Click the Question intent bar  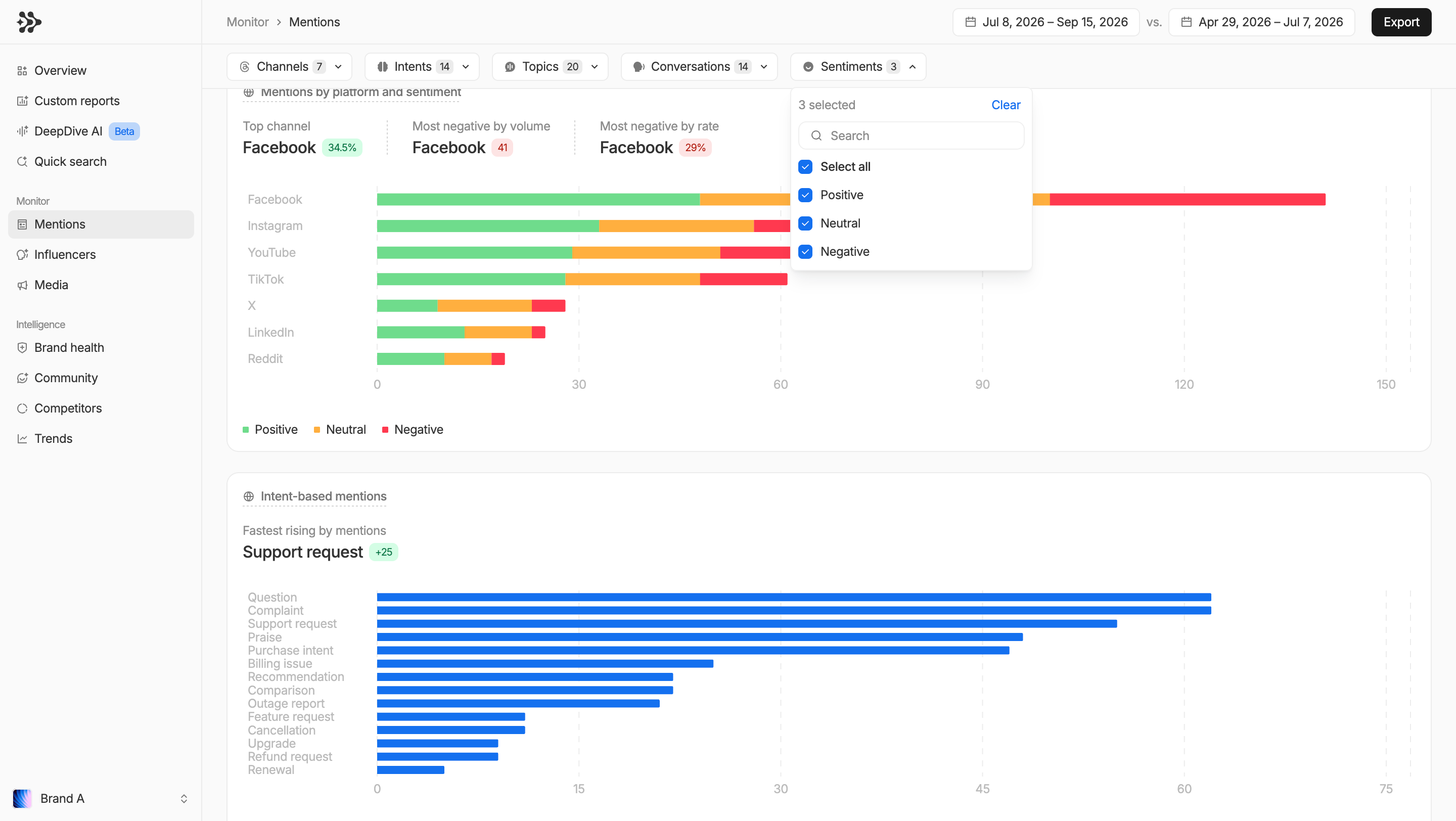pos(794,597)
